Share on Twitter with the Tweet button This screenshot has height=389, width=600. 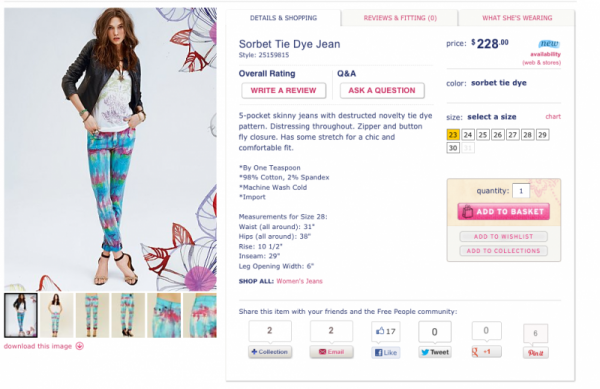pyautogui.click(x=435, y=352)
